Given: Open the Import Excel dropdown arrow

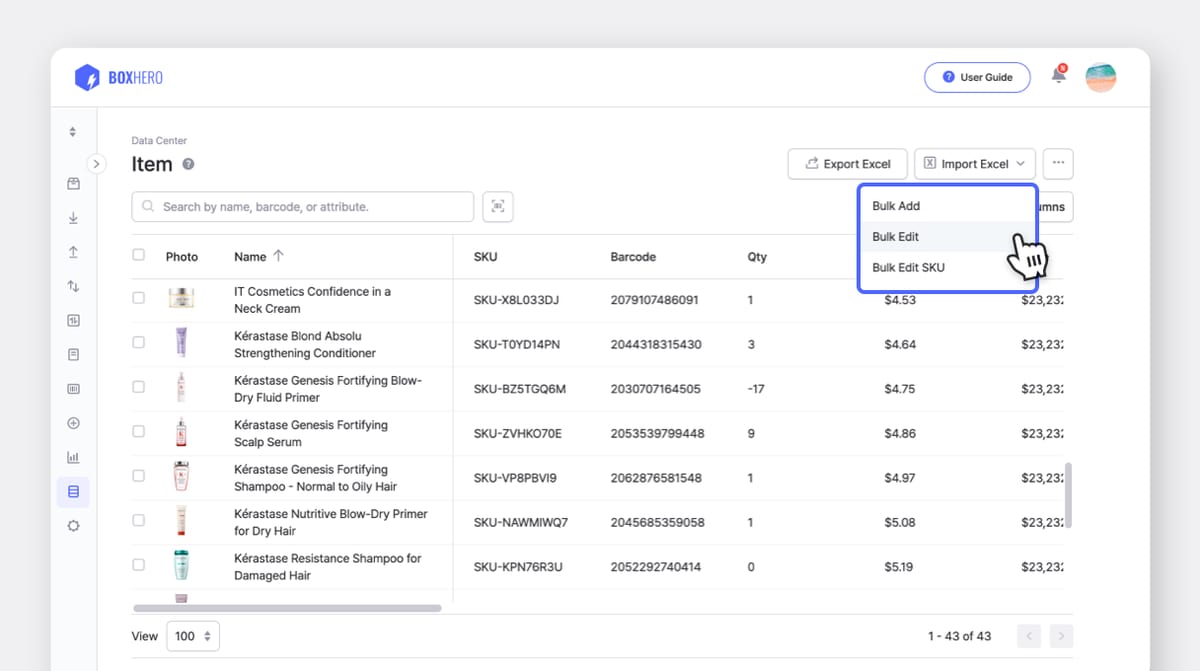Looking at the screenshot, I should click(x=1019, y=163).
